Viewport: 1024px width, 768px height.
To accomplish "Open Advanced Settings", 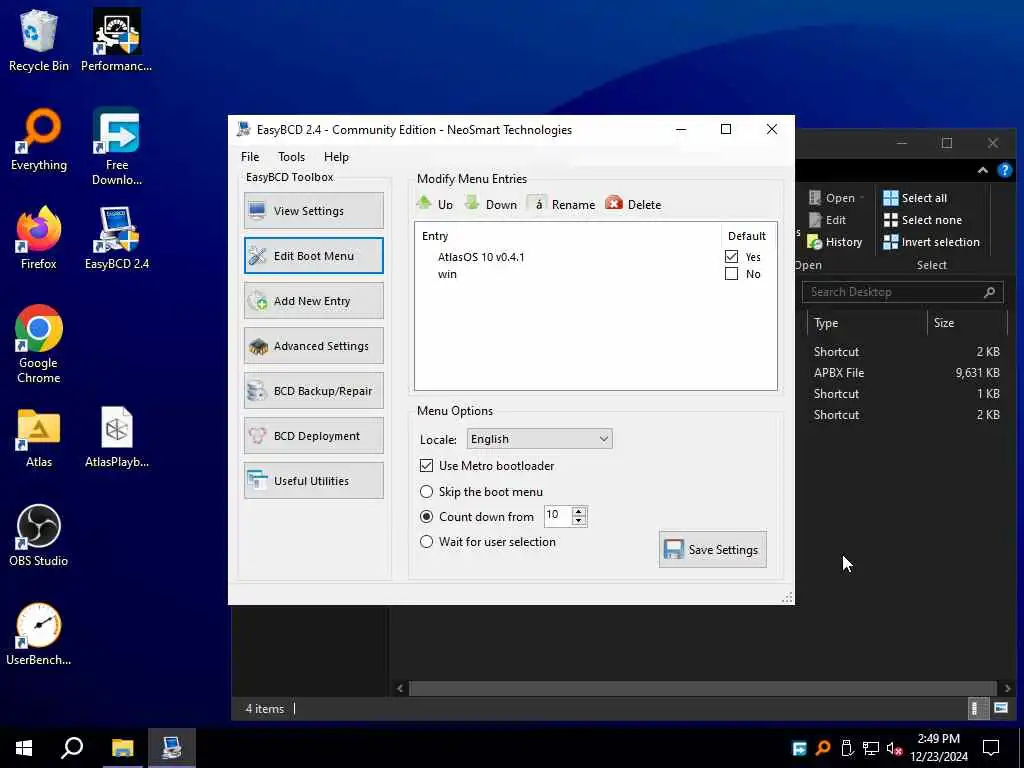I will click(x=313, y=345).
